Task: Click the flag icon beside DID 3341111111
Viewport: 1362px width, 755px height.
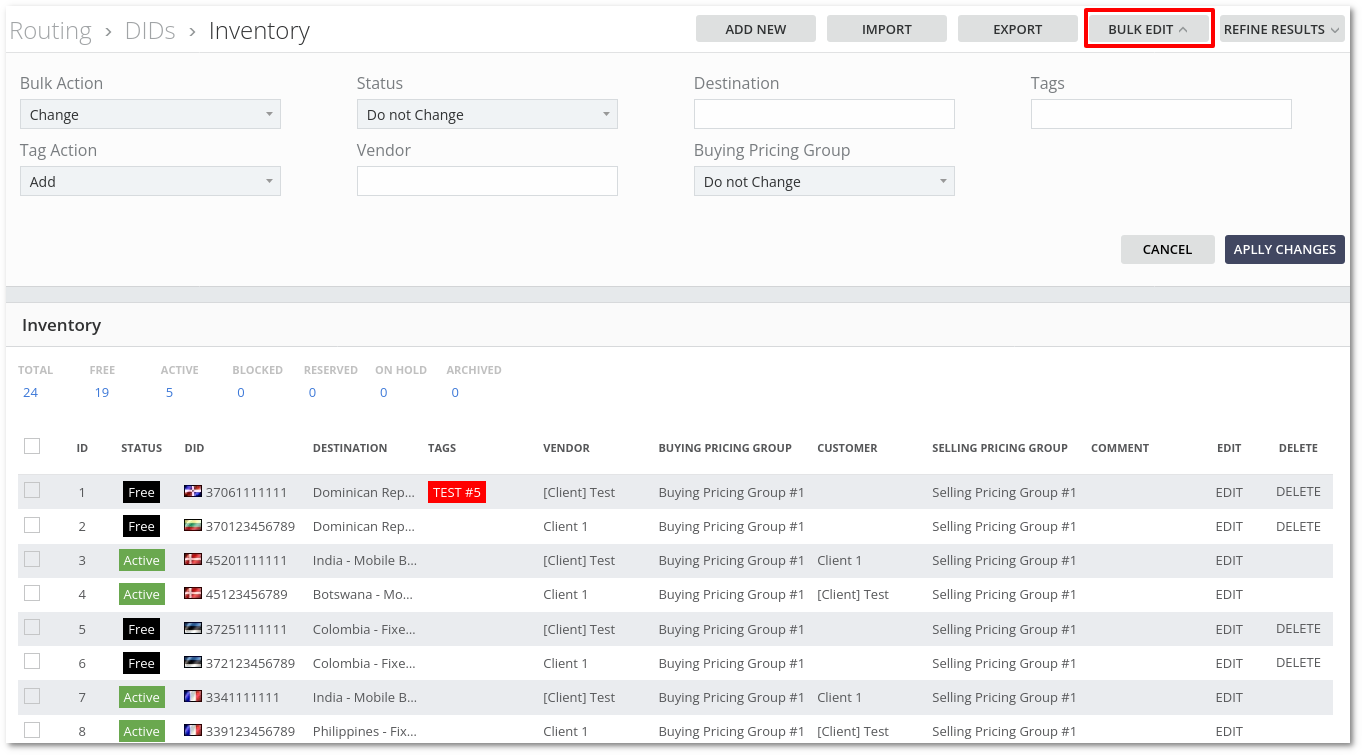Action: pyautogui.click(x=194, y=697)
